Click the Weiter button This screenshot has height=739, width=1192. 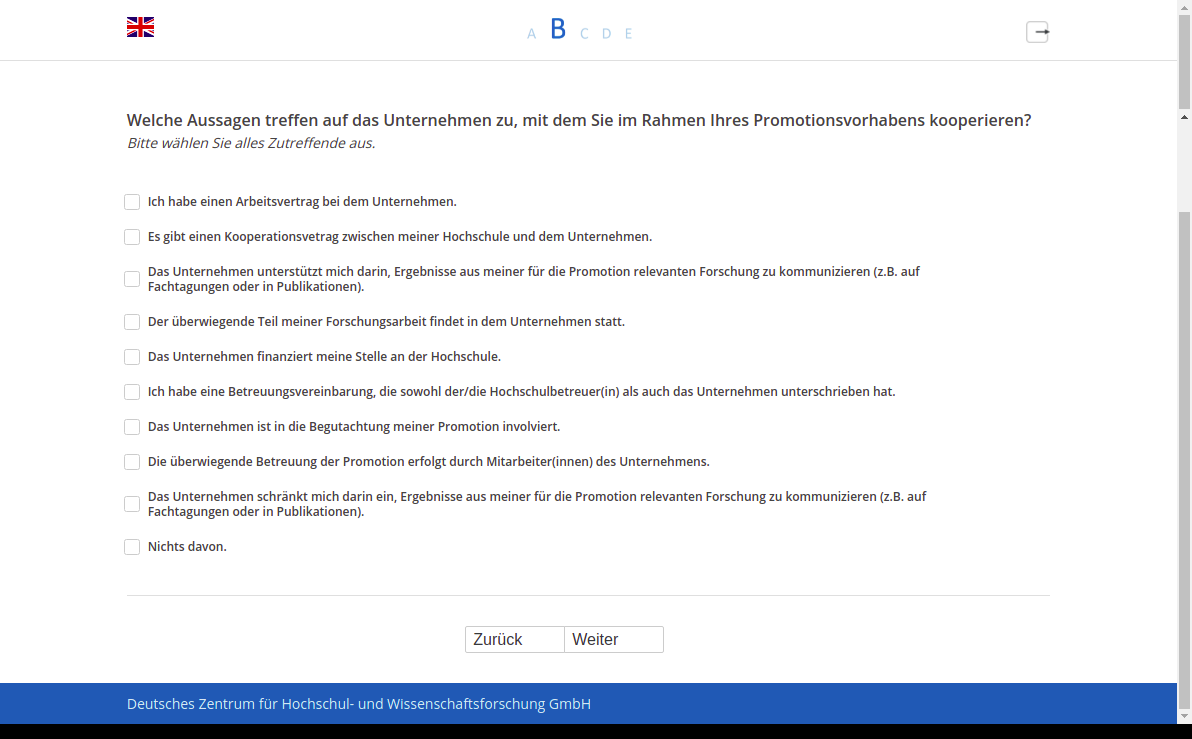(x=614, y=639)
